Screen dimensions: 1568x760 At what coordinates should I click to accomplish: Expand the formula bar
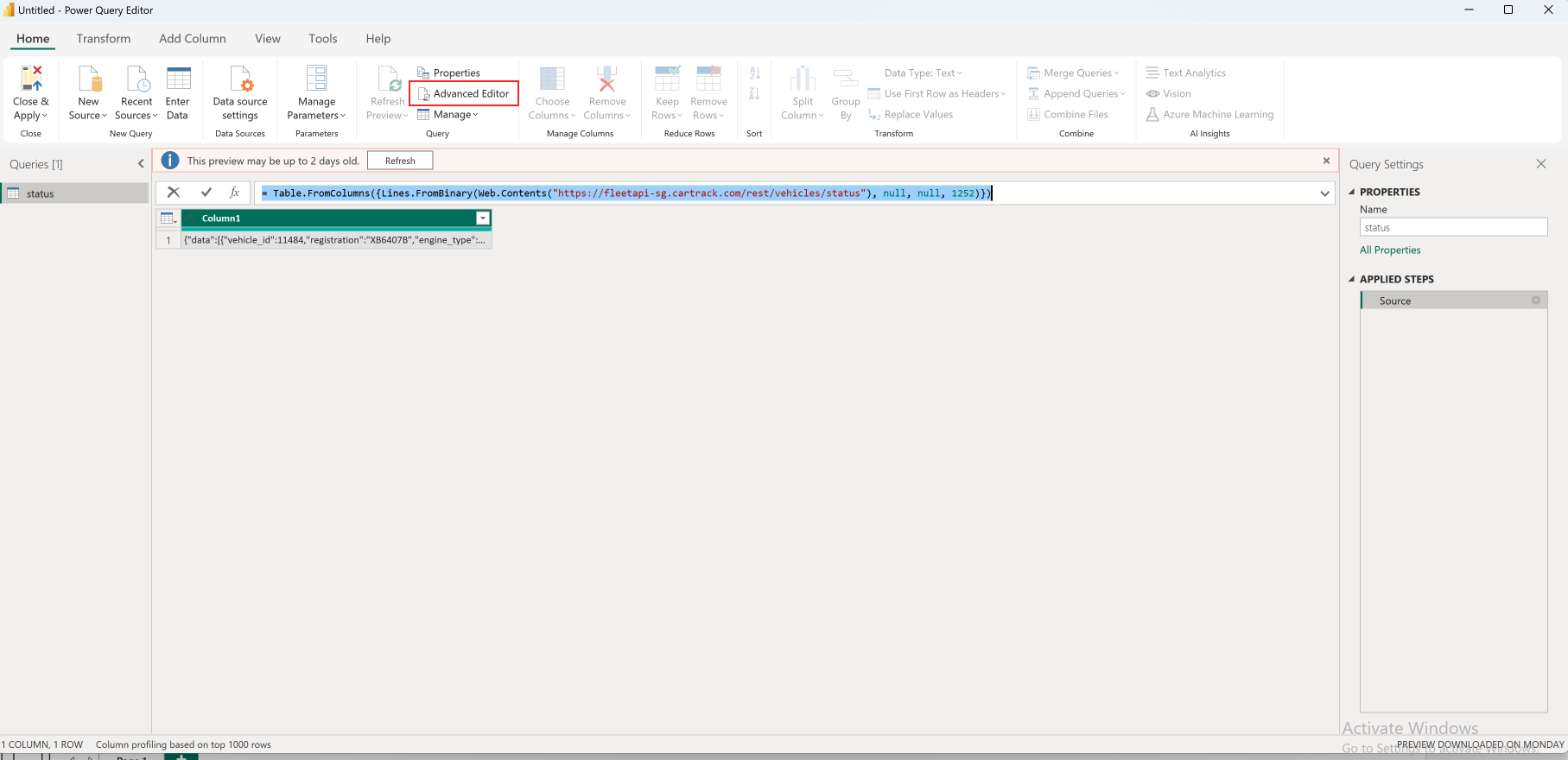click(1324, 193)
